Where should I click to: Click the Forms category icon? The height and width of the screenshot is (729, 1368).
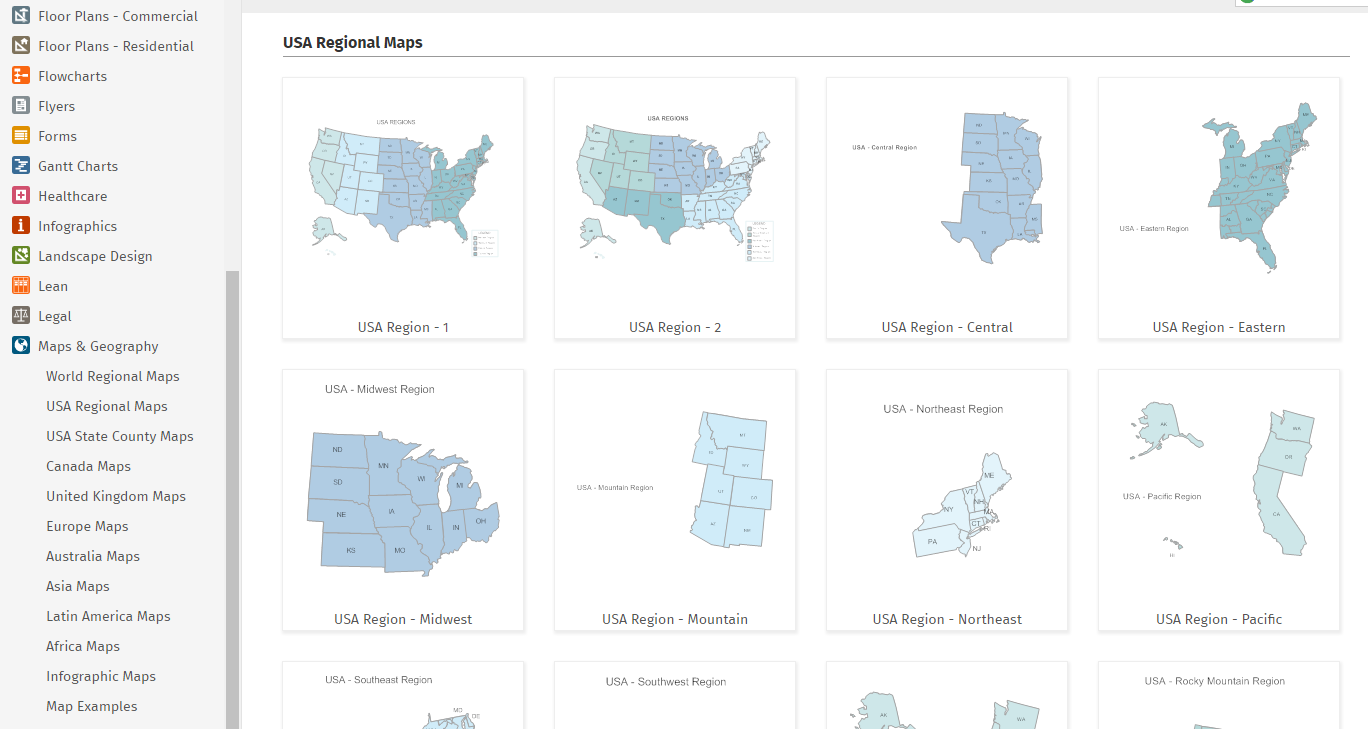click(x=20, y=136)
